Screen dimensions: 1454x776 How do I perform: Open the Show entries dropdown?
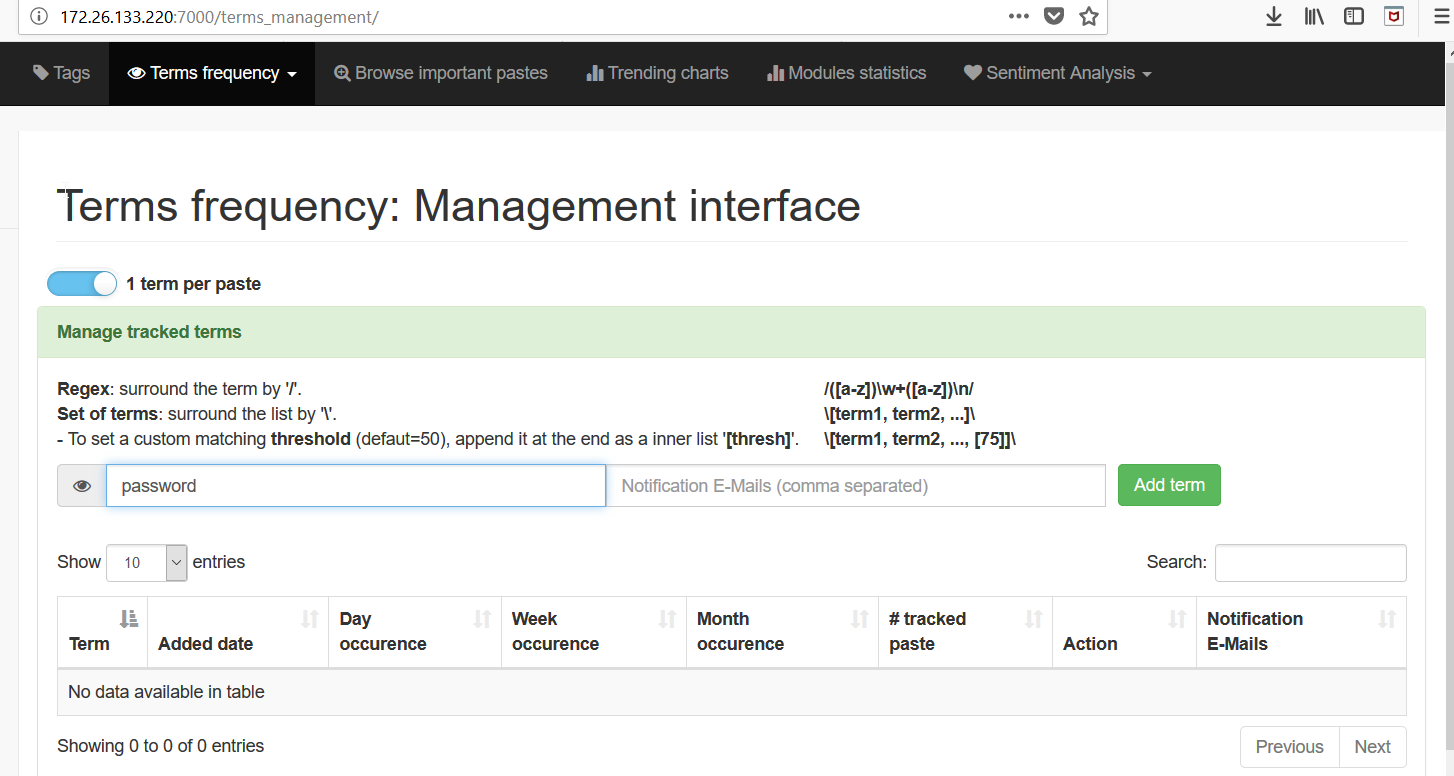146,562
